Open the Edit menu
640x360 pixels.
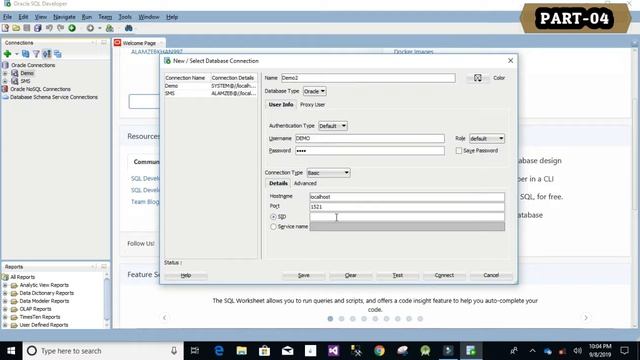[x=23, y=17]
